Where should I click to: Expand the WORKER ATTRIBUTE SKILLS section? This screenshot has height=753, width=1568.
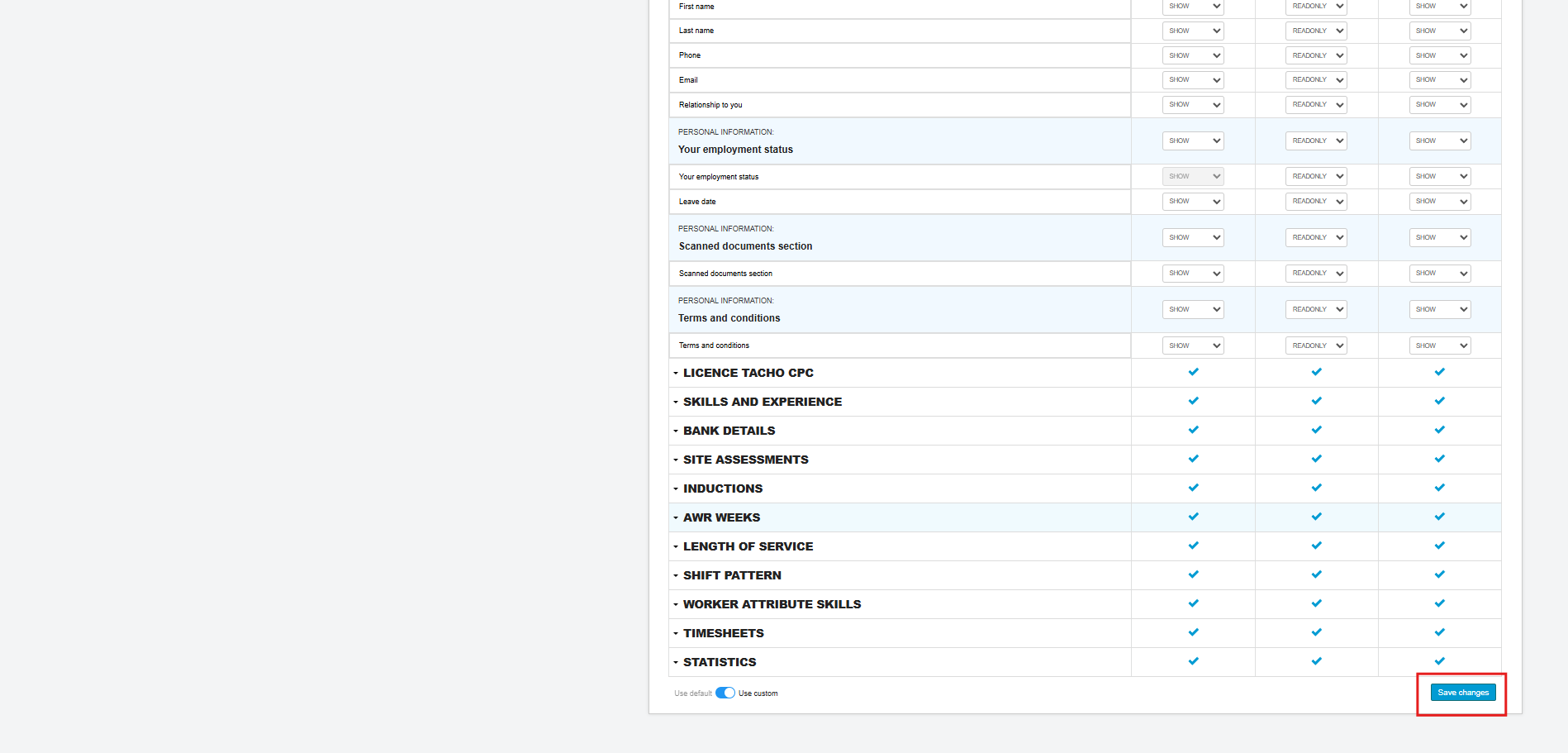(676, 605)
